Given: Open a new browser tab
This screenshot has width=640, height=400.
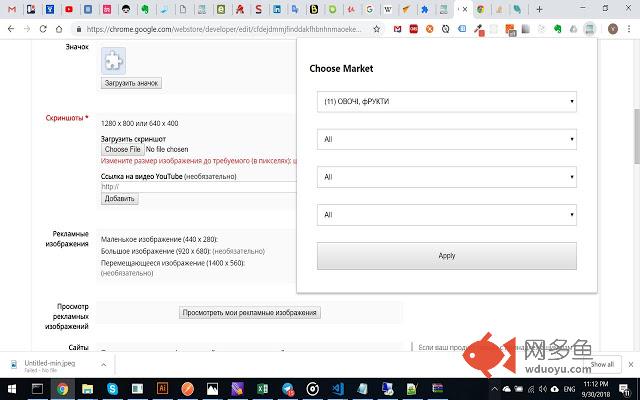Looking at the screenshot, I should (540, 9).
